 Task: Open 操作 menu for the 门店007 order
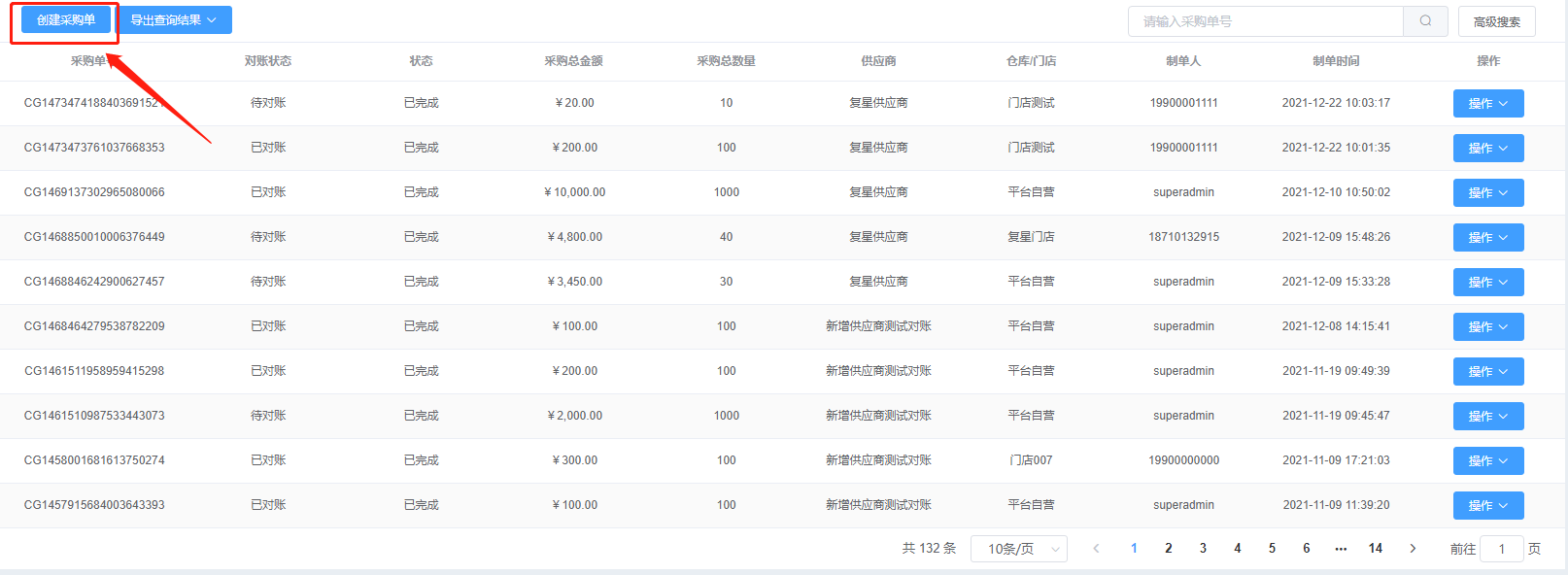(x=1487, y=461)
